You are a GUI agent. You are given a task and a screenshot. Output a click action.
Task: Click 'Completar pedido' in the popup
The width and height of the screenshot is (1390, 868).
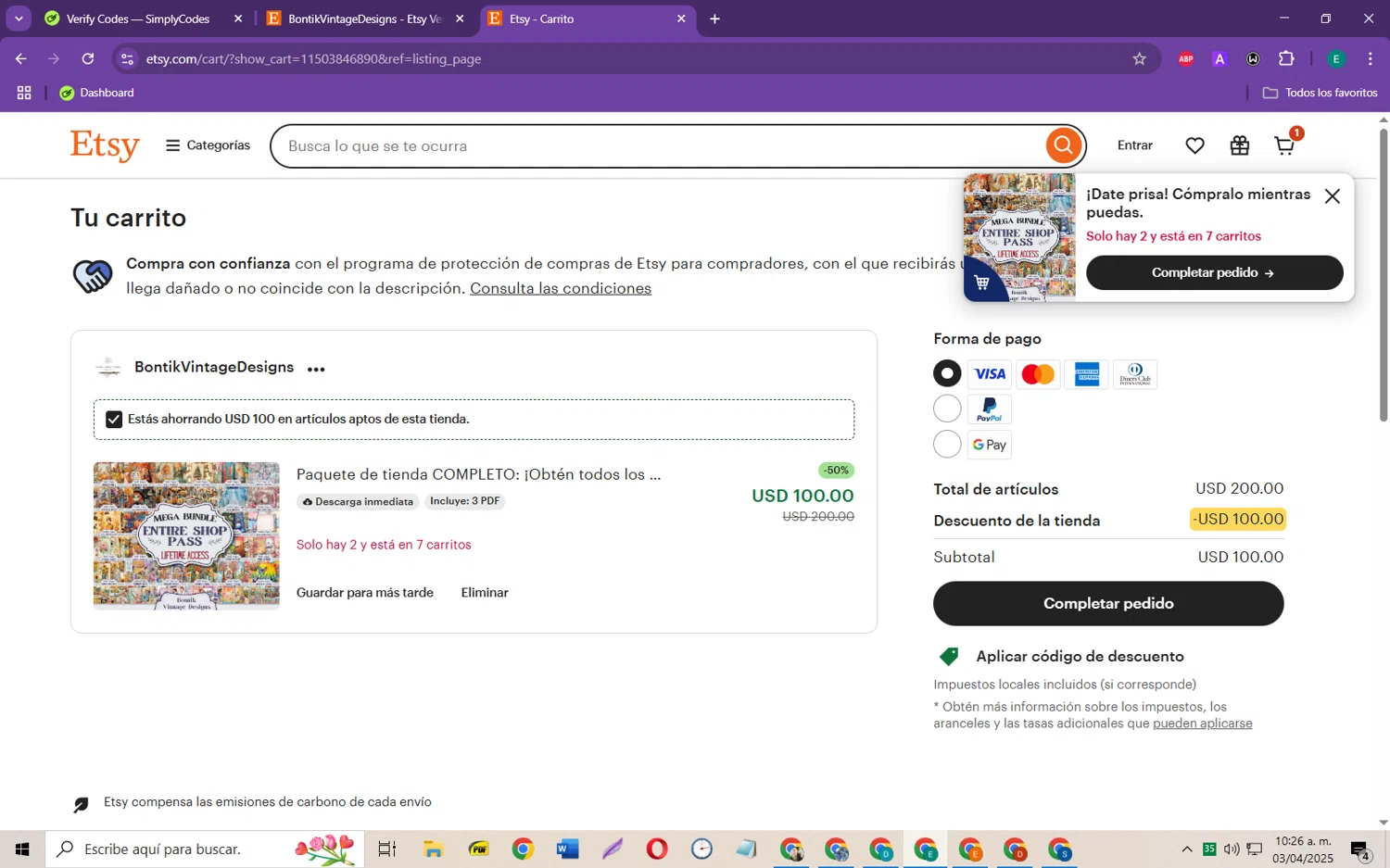tap(1214, 272)
